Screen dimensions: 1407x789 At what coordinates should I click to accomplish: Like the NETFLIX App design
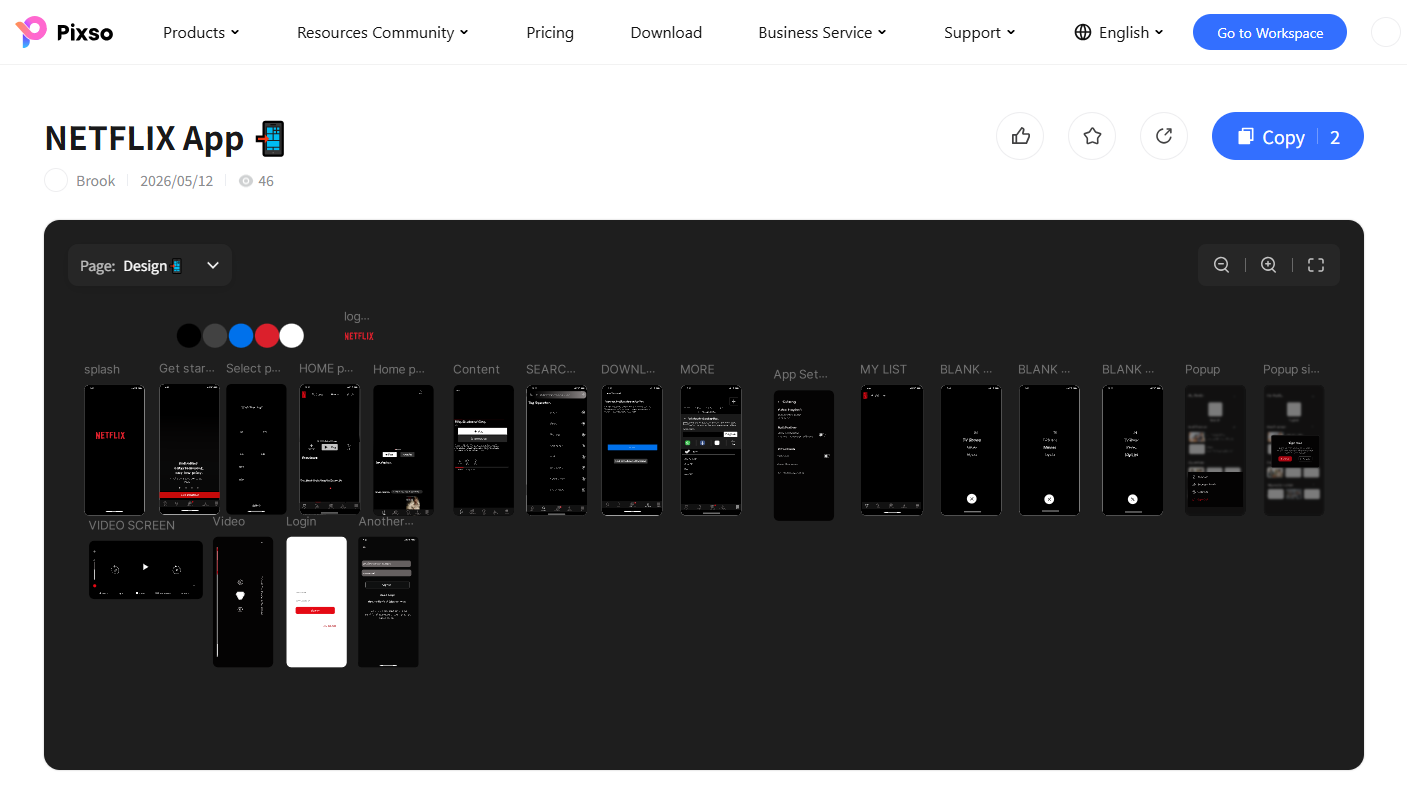pos(1020,136)
